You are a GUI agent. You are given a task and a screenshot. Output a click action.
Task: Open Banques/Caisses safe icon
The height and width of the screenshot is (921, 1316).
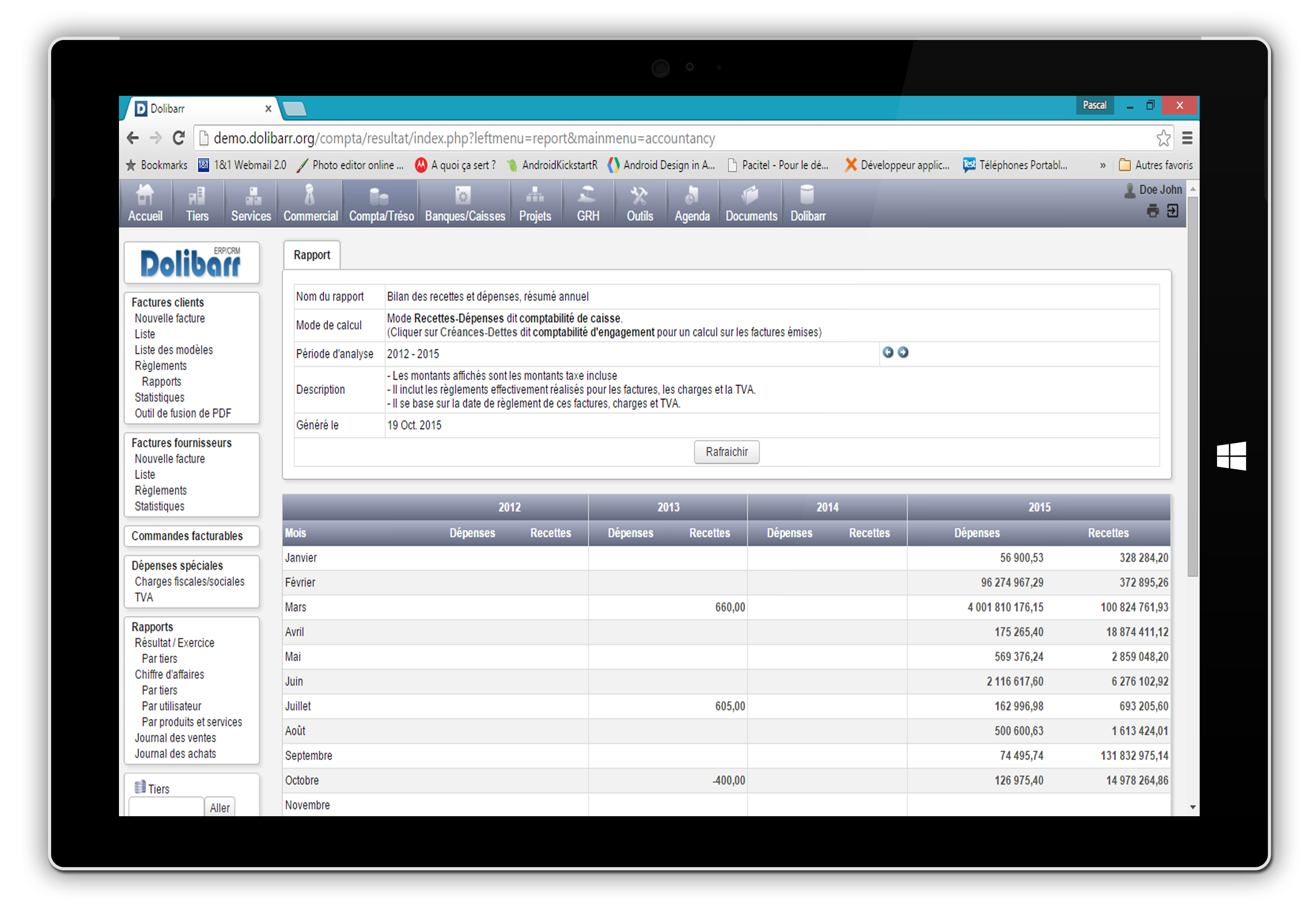pos(463,196)
